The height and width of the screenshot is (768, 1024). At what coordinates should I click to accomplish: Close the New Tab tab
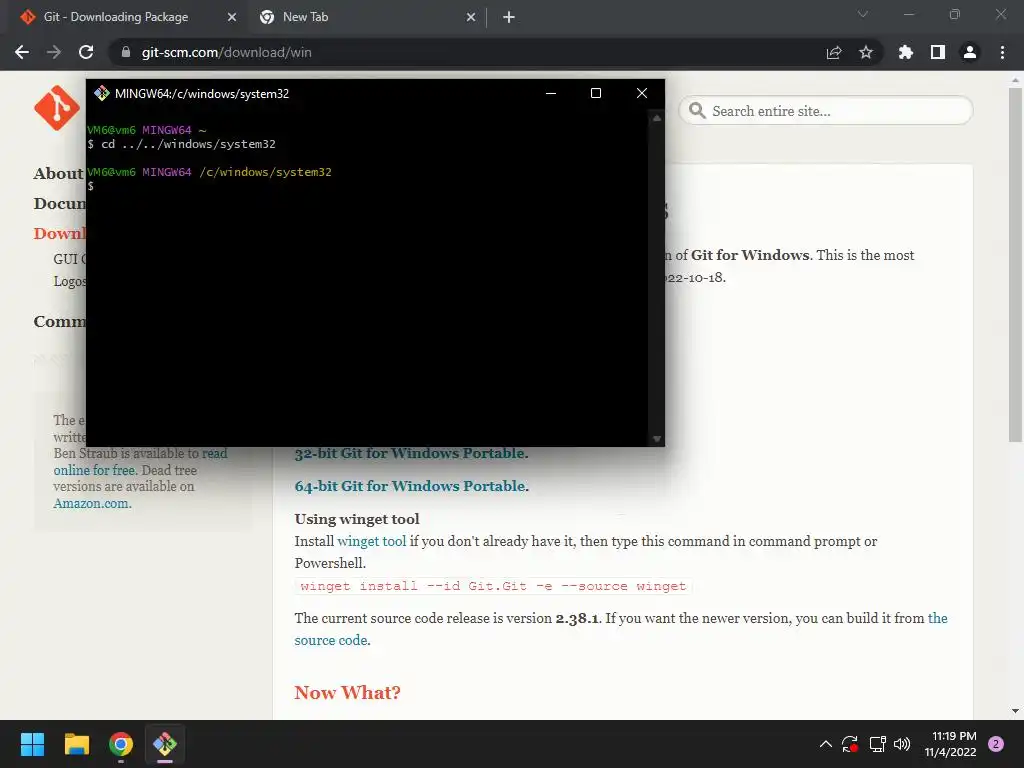[x=471, y=18]
